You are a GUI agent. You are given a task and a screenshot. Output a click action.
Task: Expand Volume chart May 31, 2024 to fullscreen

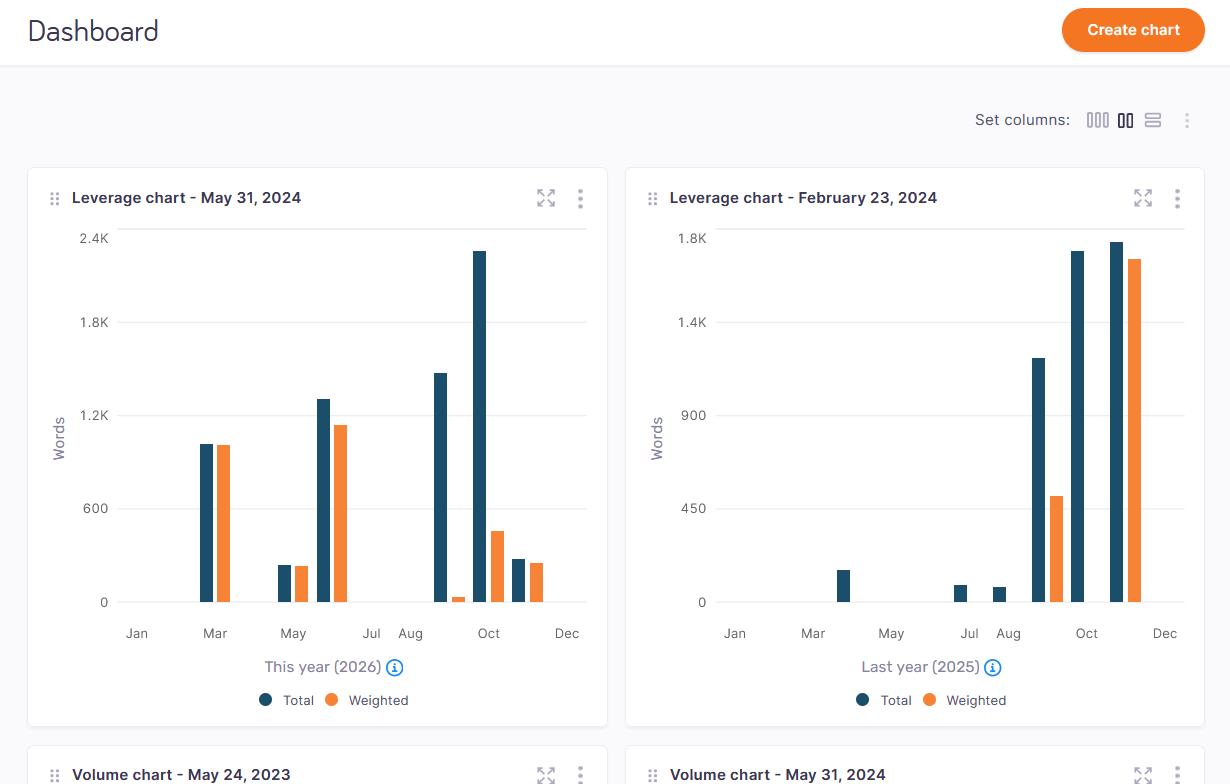1143,775
